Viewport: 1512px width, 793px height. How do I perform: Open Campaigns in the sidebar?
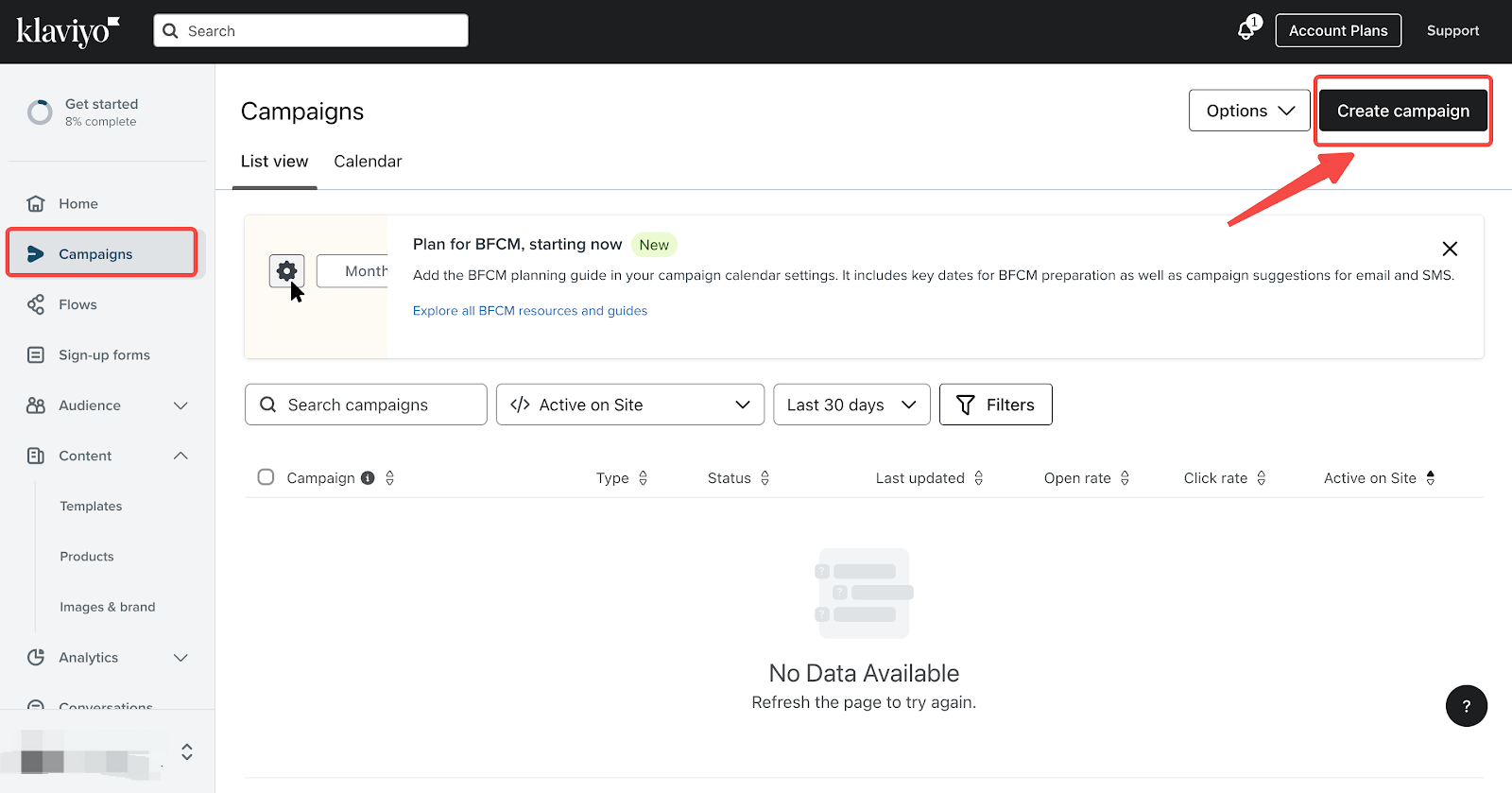(x=102, y=253)
